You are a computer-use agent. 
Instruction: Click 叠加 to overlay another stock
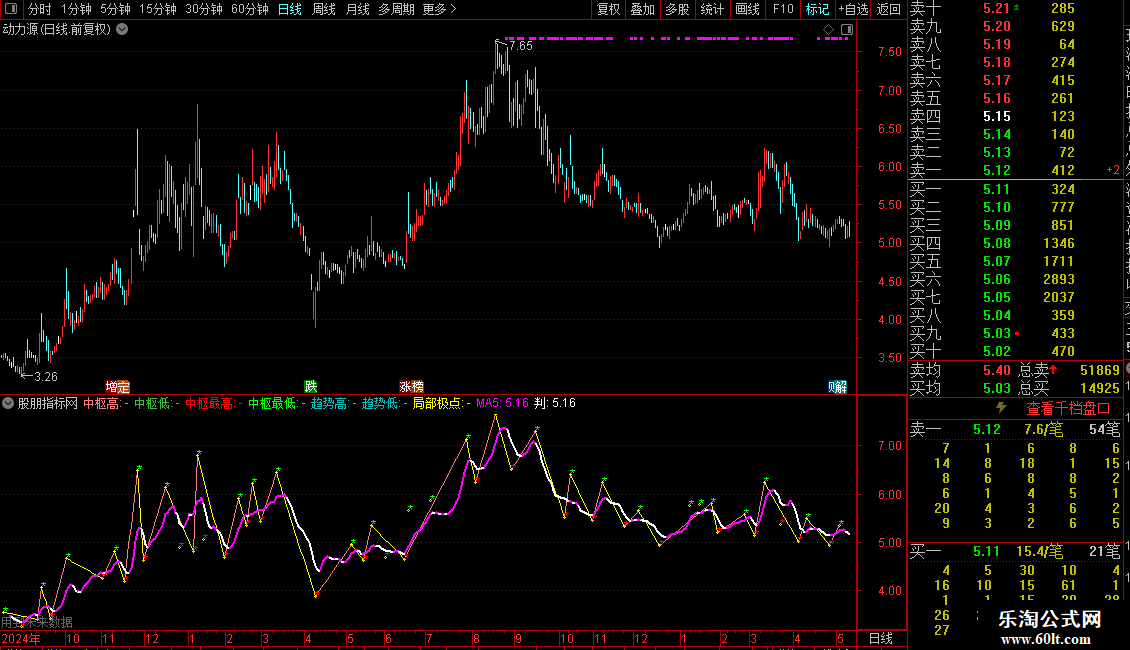[642, 9]
